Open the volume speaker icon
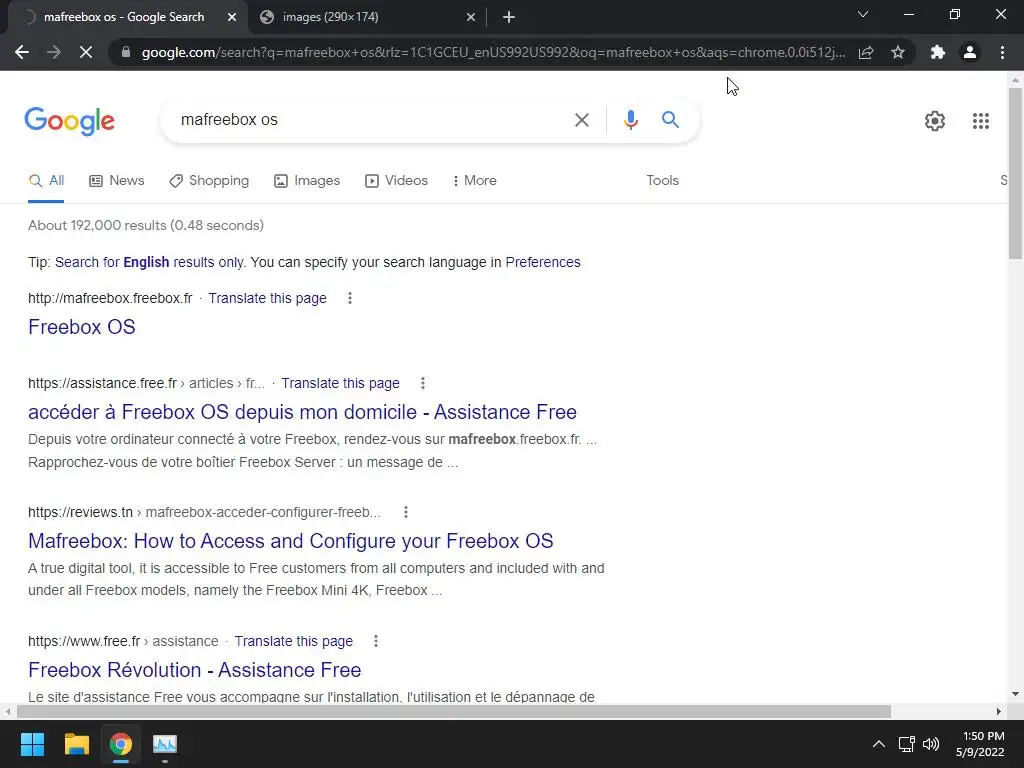The width and height of the screenshot is (1024, 768). point(931,744)
